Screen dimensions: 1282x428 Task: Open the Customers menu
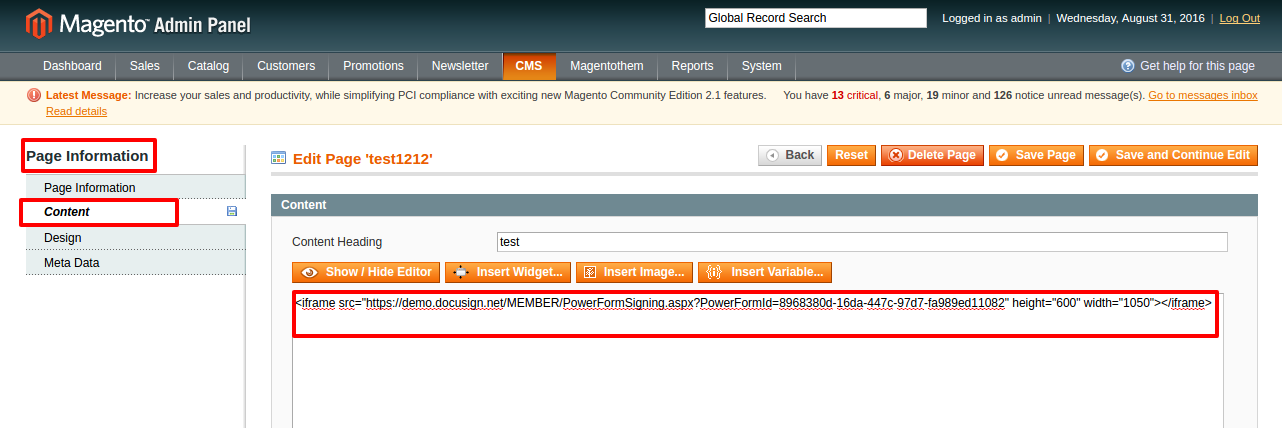[x=286, y=66]
